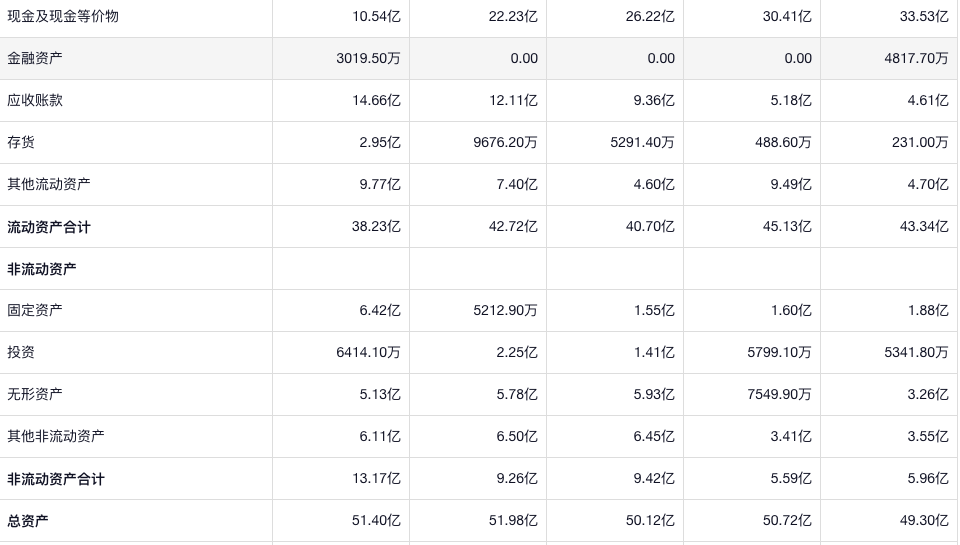Select the 固定资产 row label
This screenshot has width=960, height=545.
pyautogui.click(x=35, y=310)
